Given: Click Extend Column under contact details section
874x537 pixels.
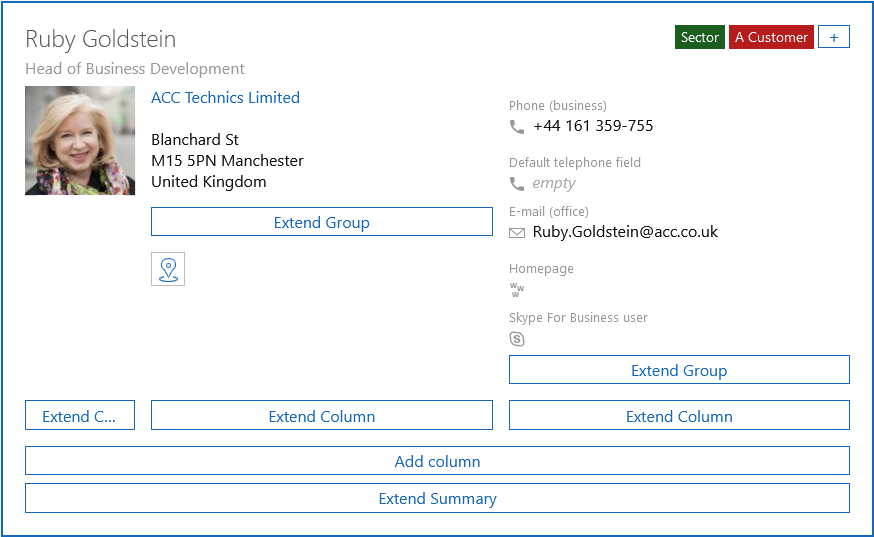Looking at the screenshot, I should click(679, 416).
